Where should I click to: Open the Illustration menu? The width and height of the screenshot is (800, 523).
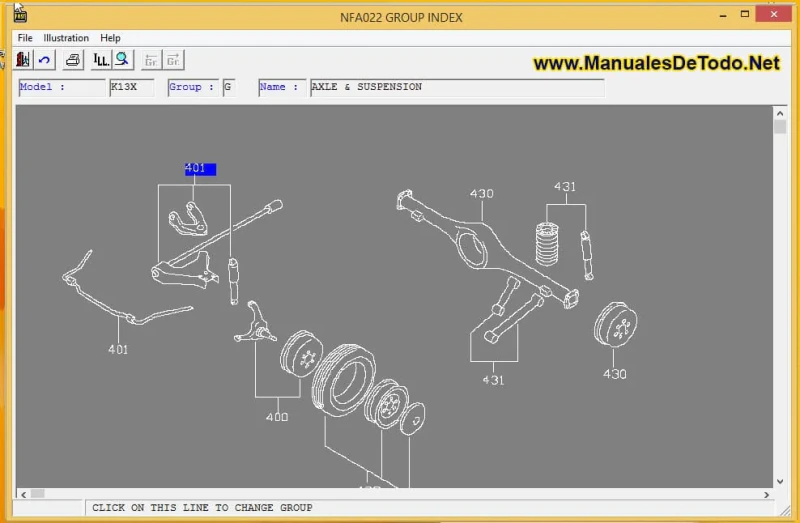[x=66, y=38]
